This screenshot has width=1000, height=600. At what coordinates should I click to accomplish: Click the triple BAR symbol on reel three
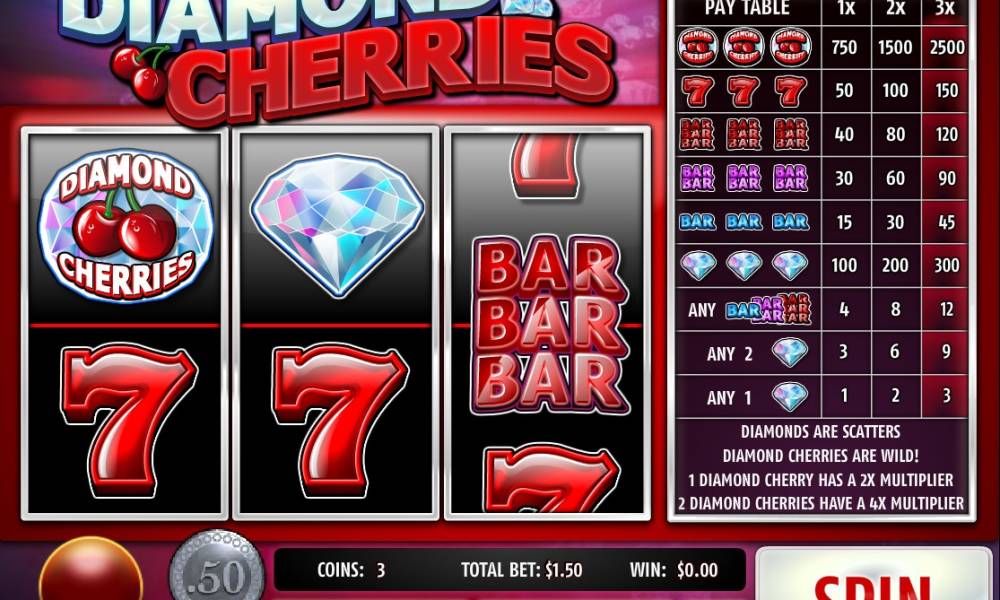[x=549, y=325]
